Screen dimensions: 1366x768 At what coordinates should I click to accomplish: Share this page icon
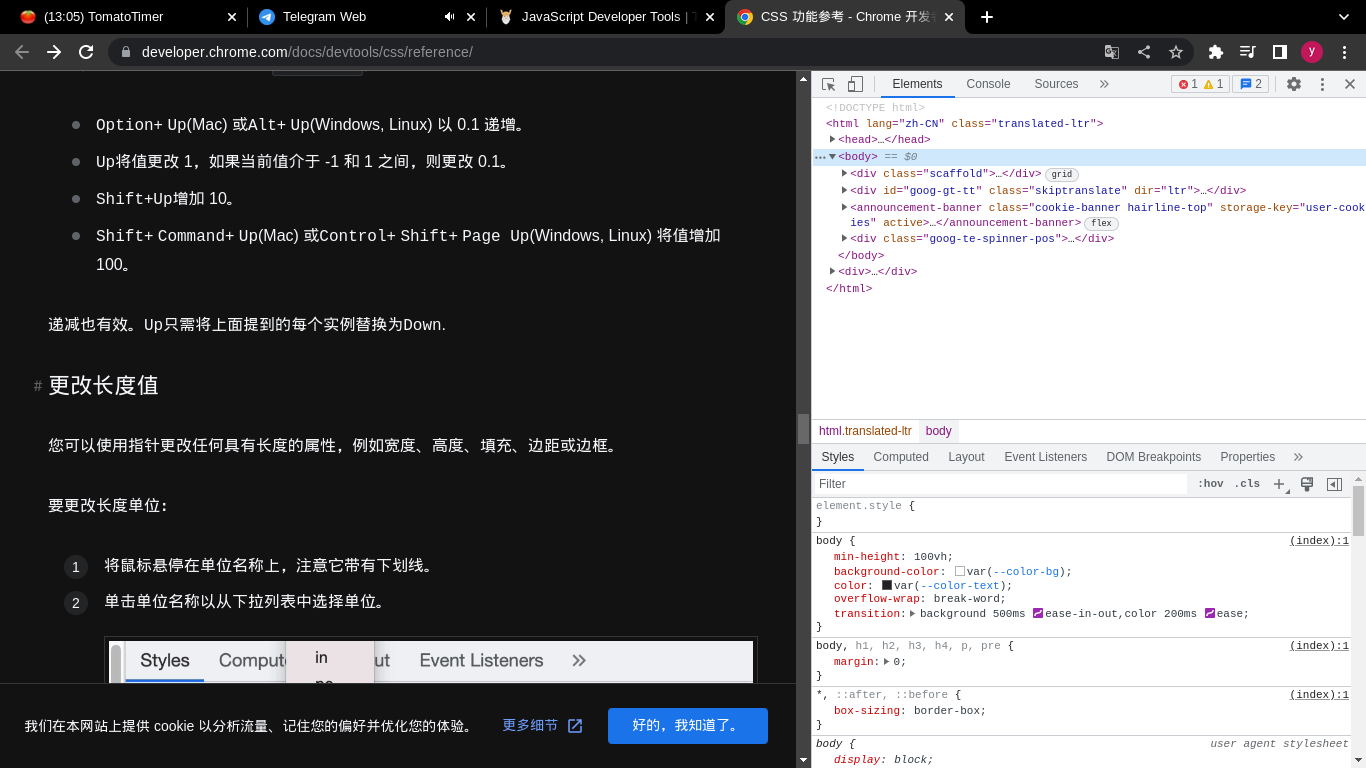pyautogui.click(x=1144, y=52)
